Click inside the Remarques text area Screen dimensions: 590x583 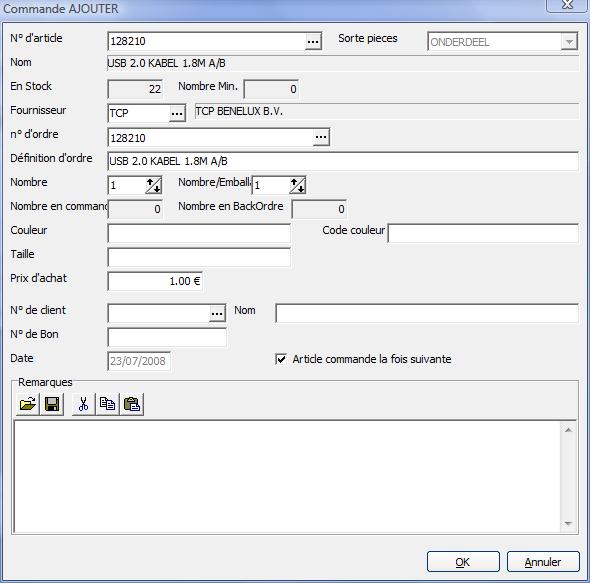click(x=287, y=476)
